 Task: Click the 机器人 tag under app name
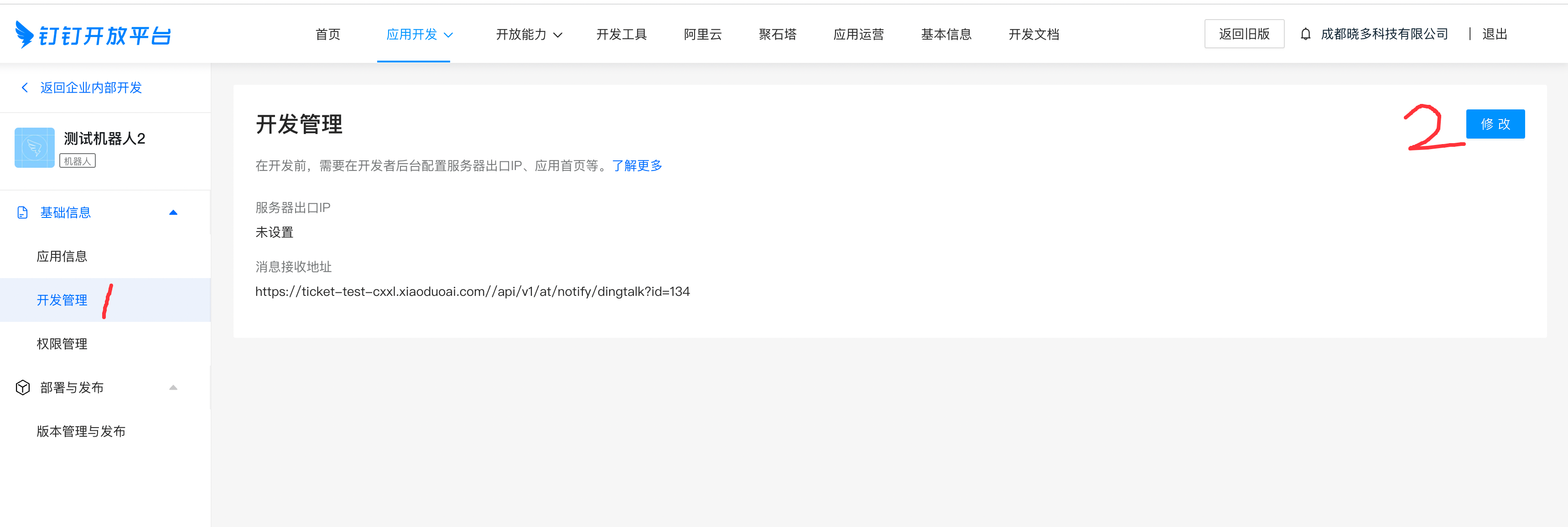point(77,161)
